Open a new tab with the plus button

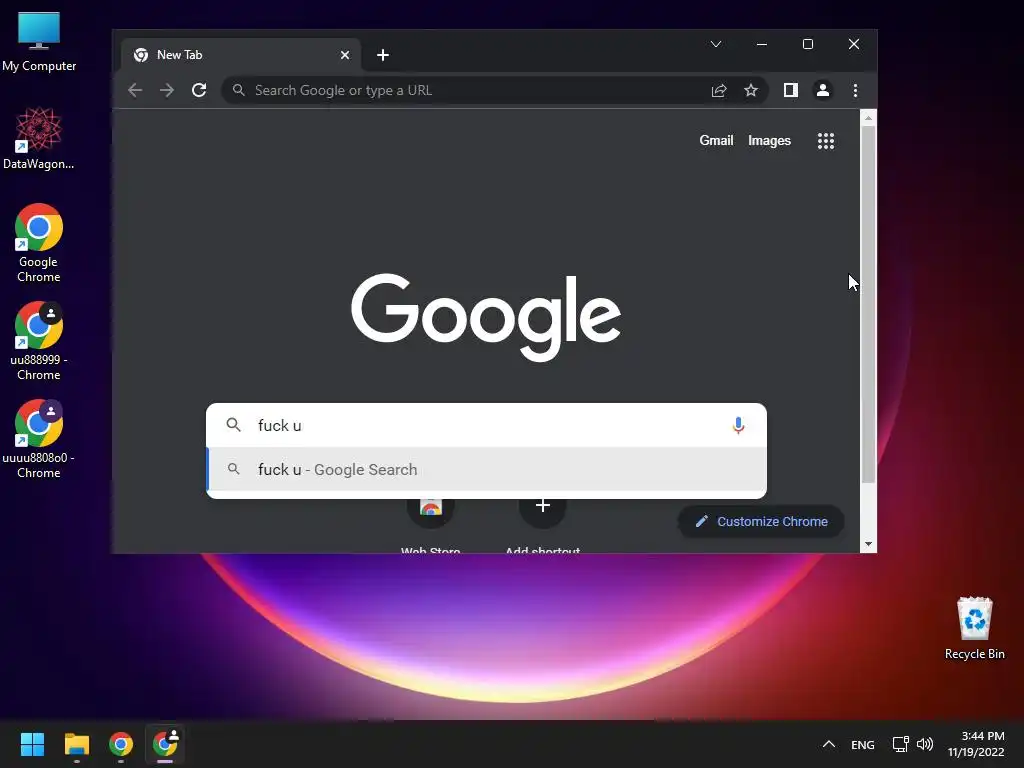coord(383,56)
